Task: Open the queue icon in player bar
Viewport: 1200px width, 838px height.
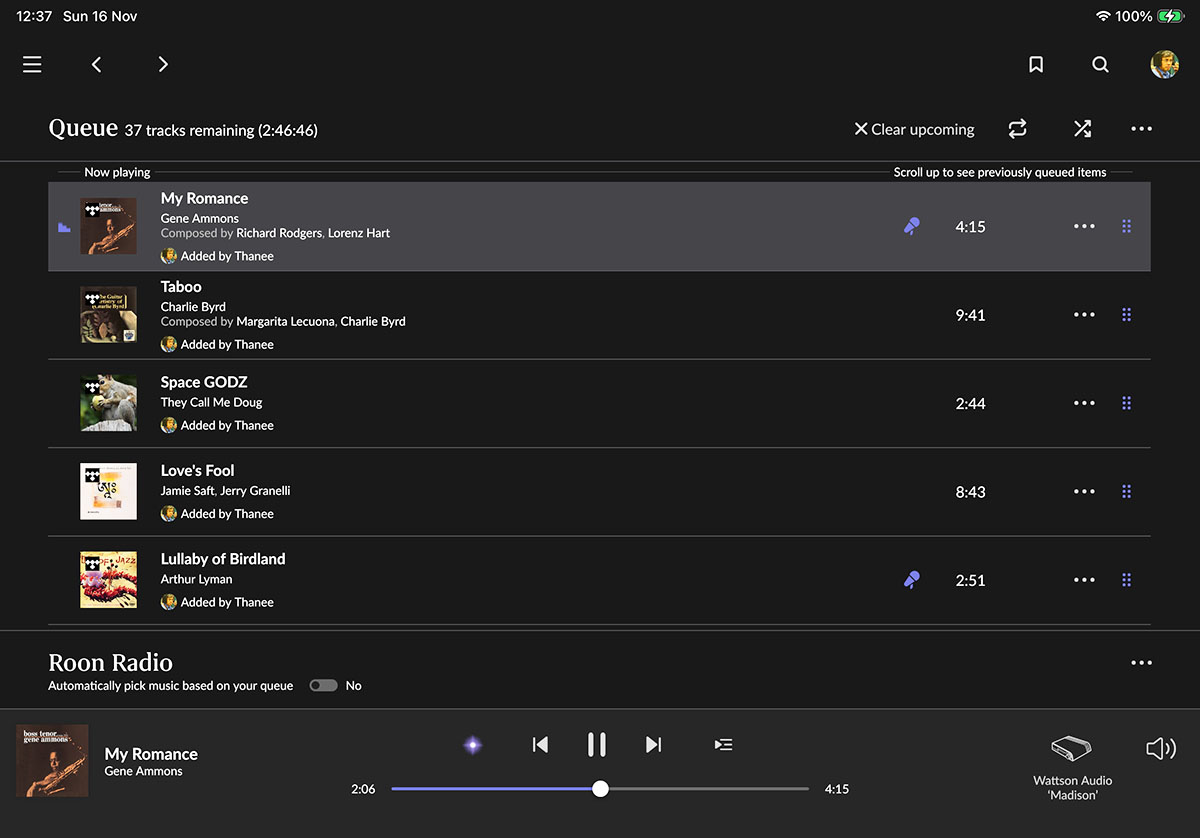Action: tap(723, 744)
